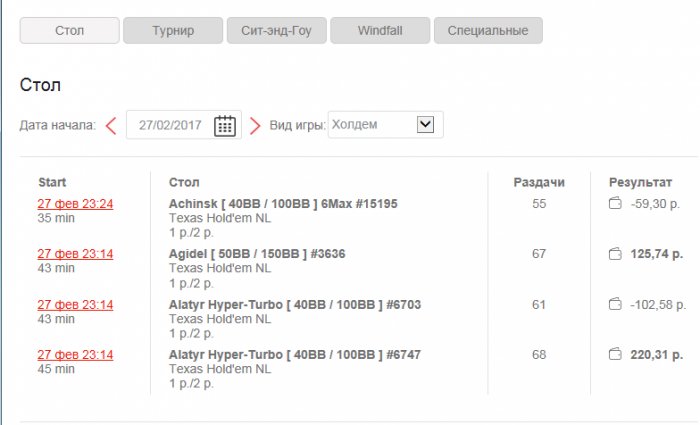
Task: Switch to the Windfall tab
Action: [x=380, y=30]
